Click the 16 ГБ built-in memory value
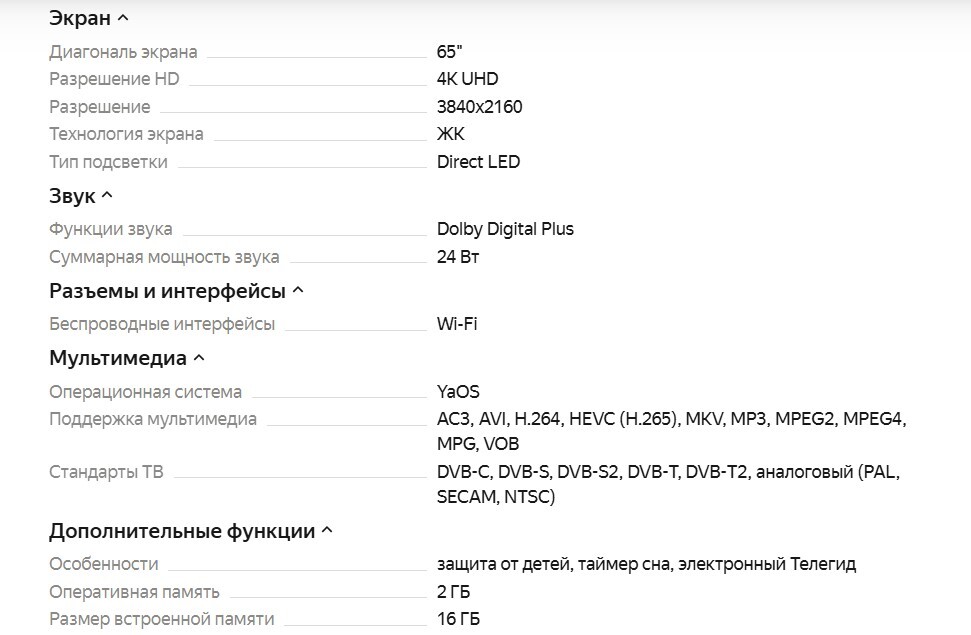971x635 pixels. tap(458, 619)
